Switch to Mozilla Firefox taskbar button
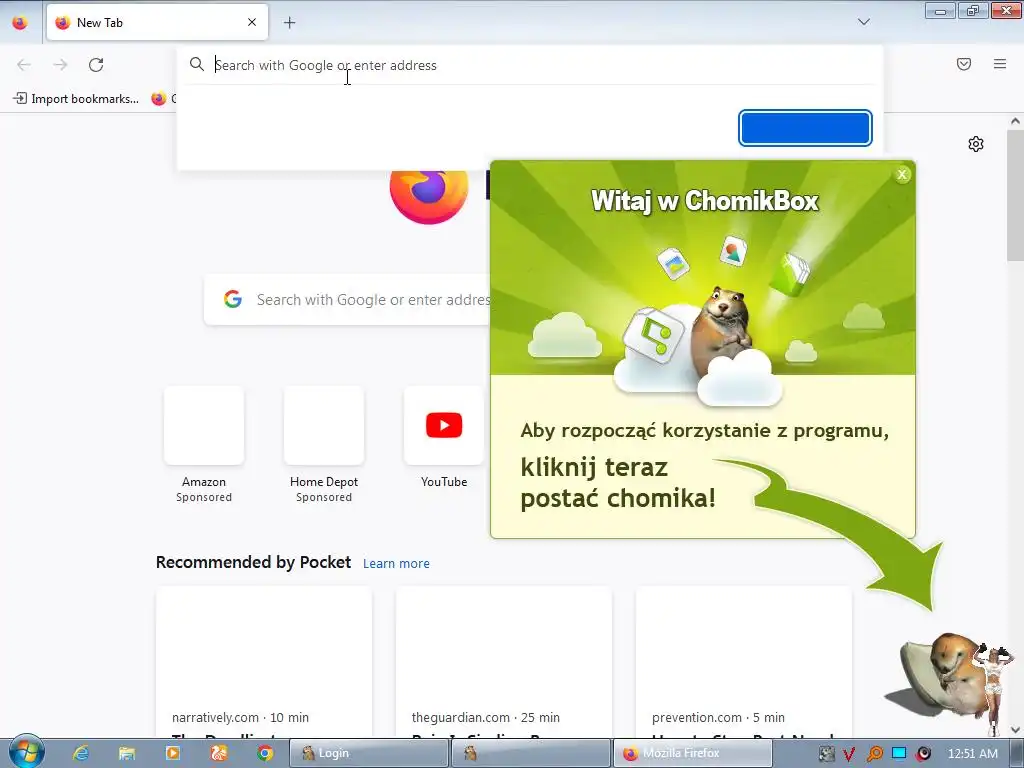The height and width of the screenshot is (768, 1024). pyautogui.click(x=693, y=753)
